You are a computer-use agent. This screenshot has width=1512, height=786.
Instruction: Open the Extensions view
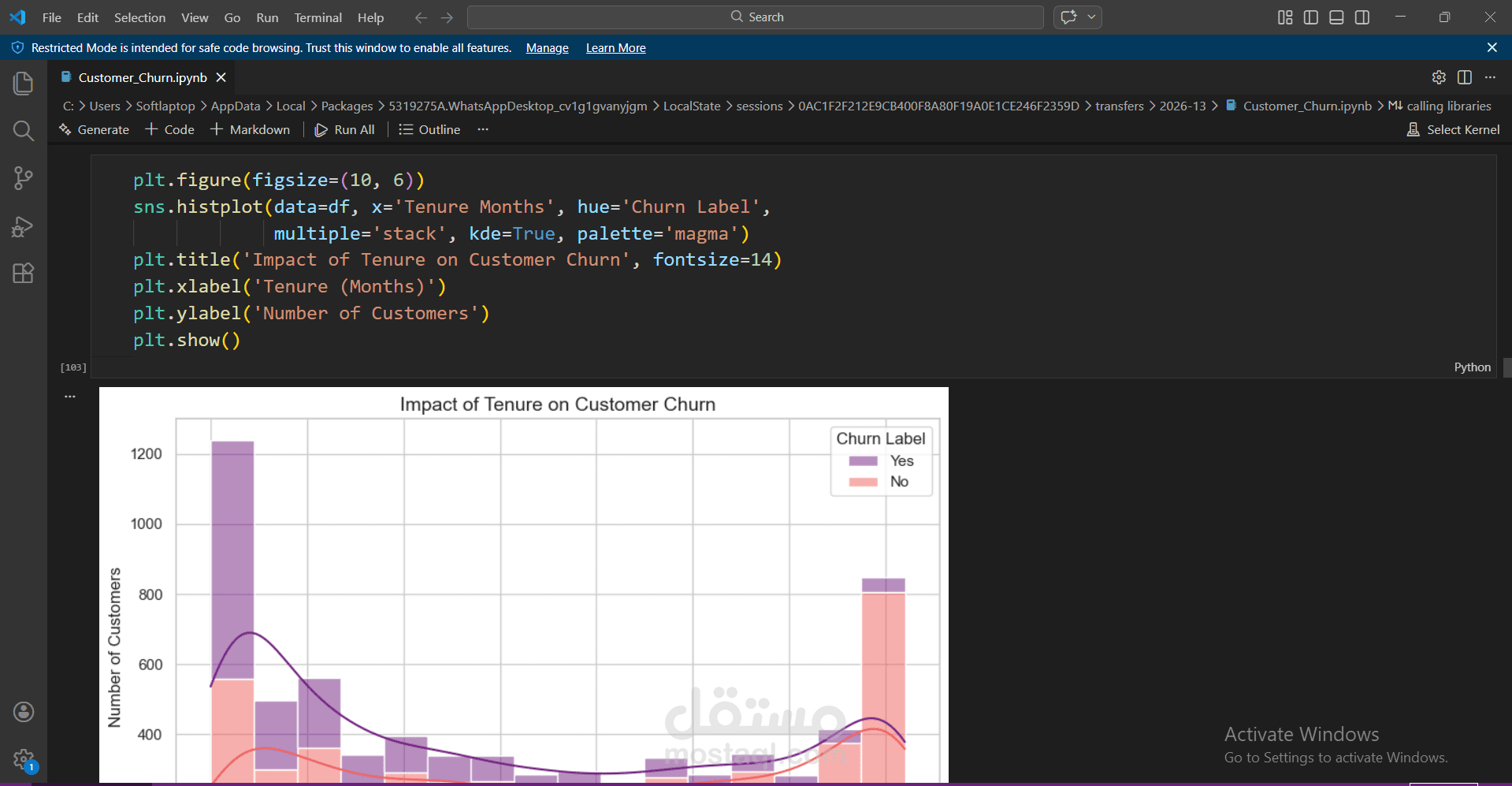[x=24, y=274]
